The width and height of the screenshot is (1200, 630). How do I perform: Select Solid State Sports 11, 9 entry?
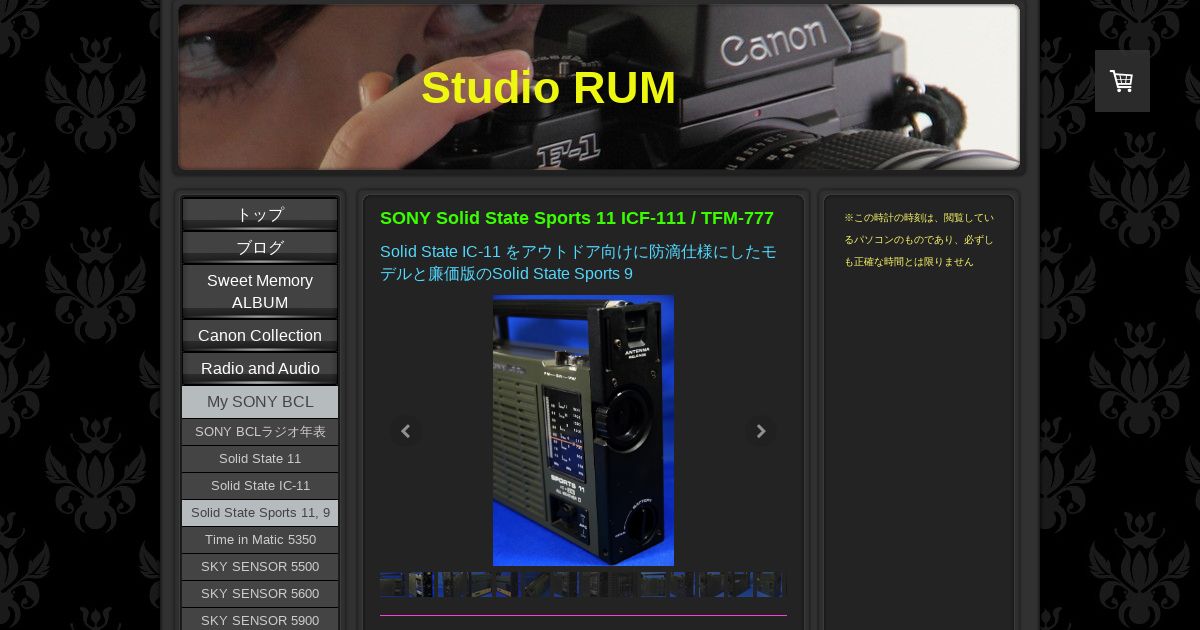[x=260, y=513]
